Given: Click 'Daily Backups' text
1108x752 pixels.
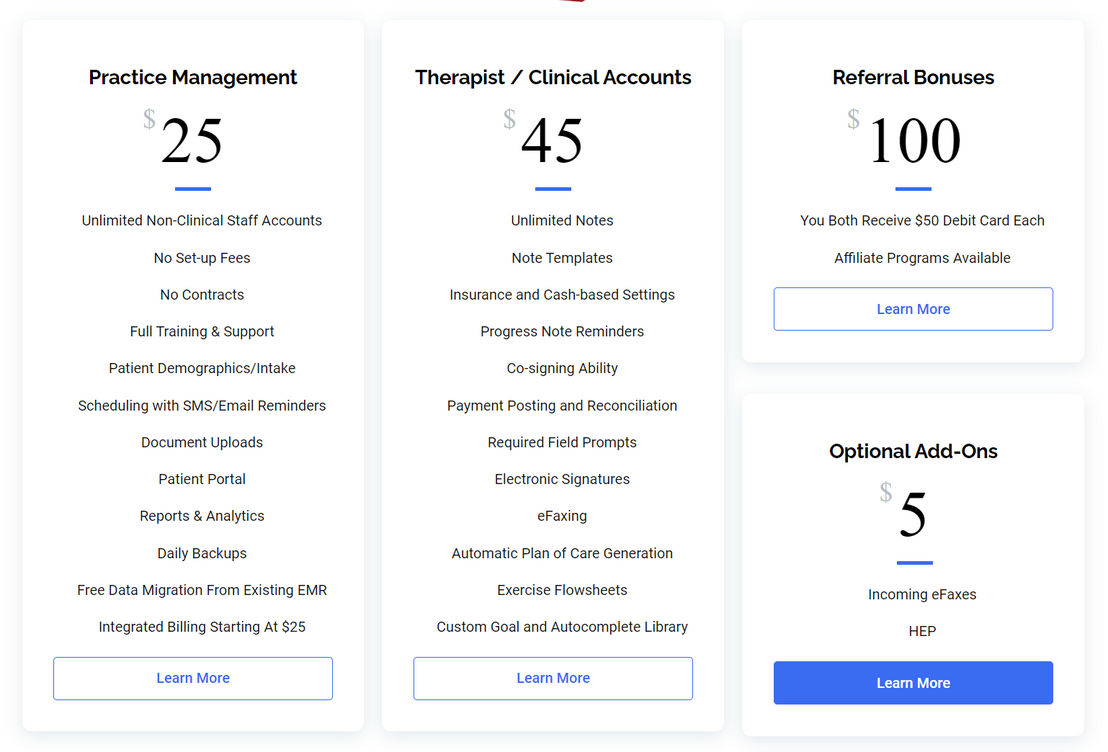Looking at the screenshot, I should click(x=201, y=553).
